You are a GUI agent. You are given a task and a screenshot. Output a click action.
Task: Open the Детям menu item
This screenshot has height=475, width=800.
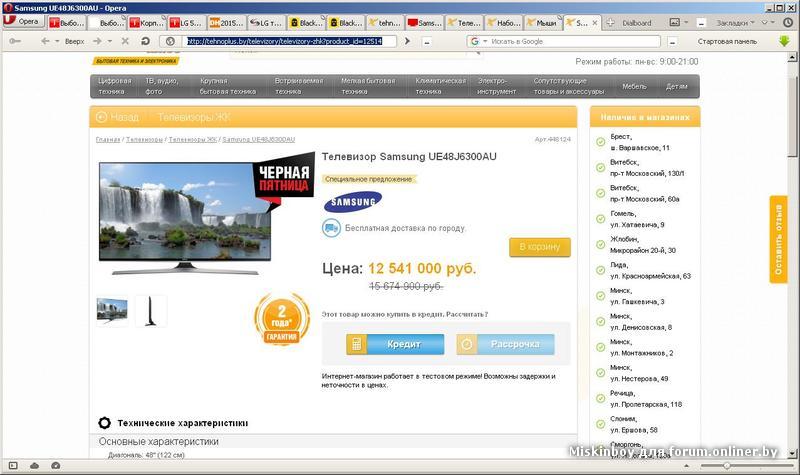[677, 87]
